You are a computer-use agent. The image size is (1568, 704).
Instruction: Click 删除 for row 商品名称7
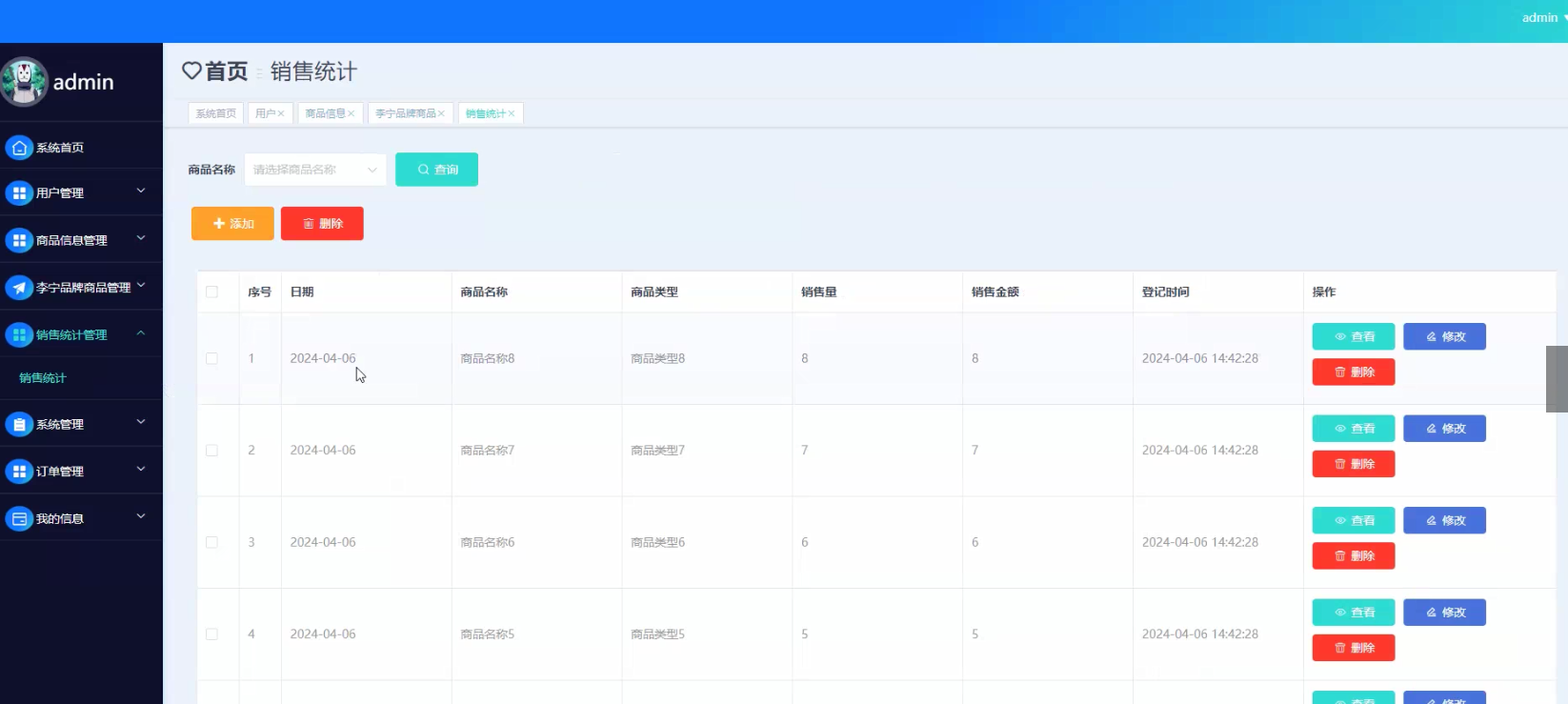(x=1354, y=464)
